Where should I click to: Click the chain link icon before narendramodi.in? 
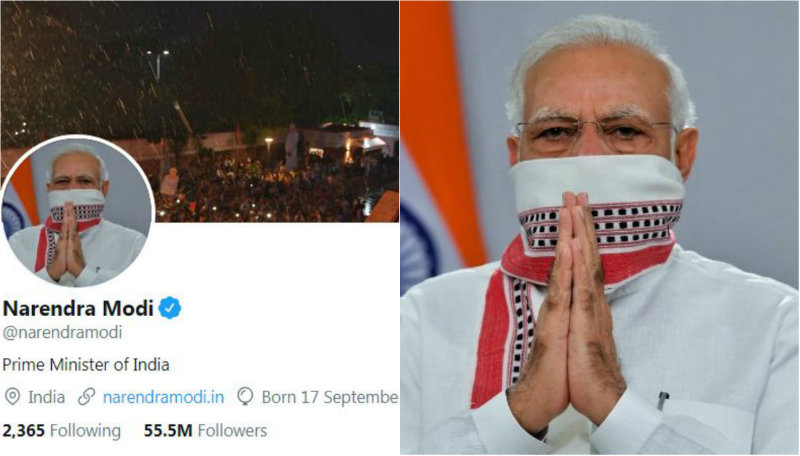[86, 396]
